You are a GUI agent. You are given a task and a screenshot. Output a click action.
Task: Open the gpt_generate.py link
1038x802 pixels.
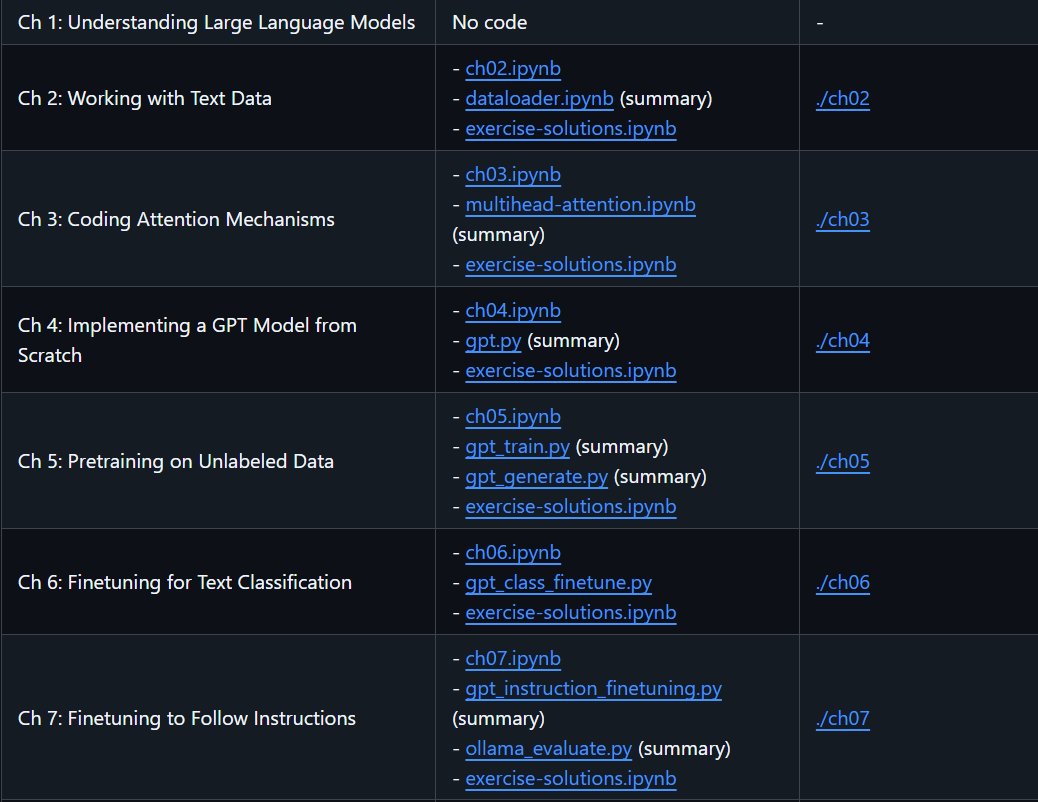point(537,477)
